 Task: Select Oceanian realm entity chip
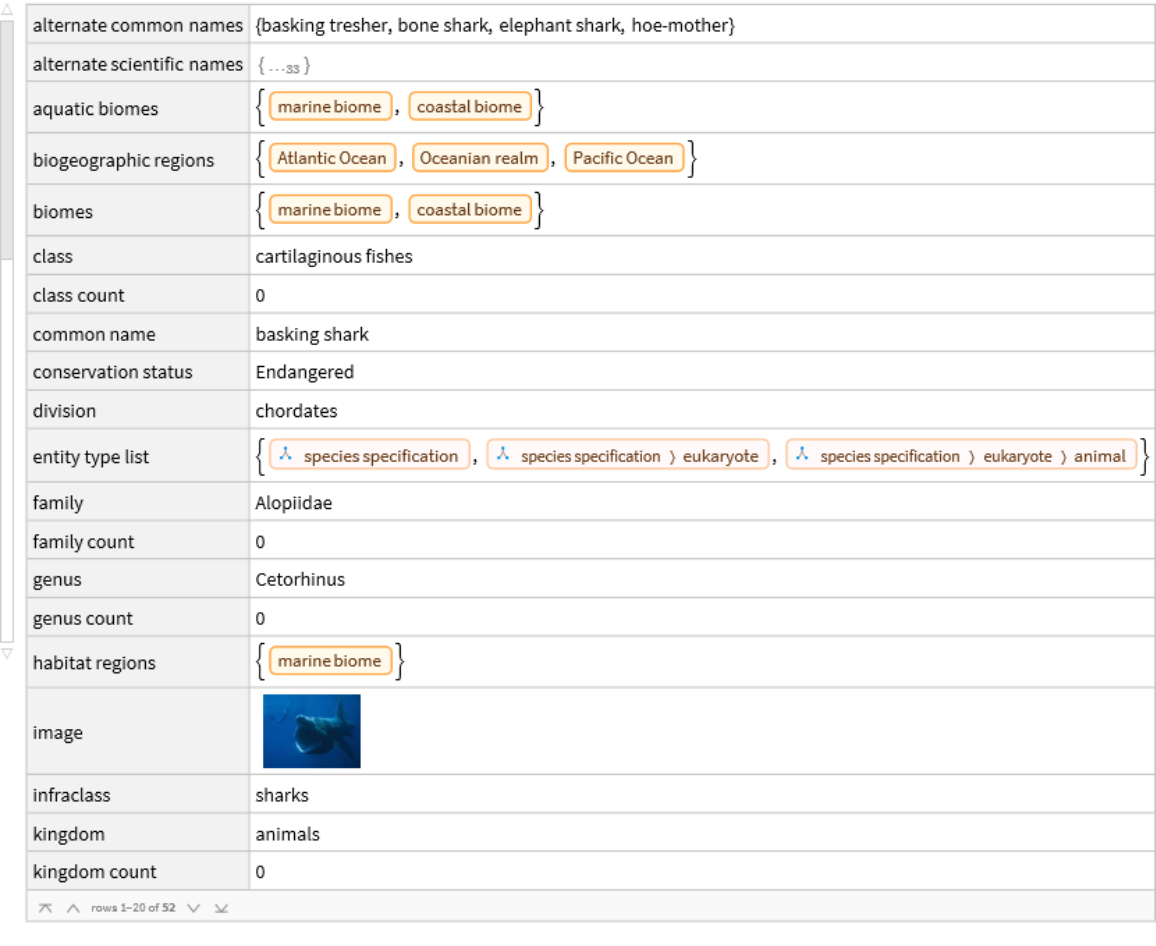click(478, 158)
